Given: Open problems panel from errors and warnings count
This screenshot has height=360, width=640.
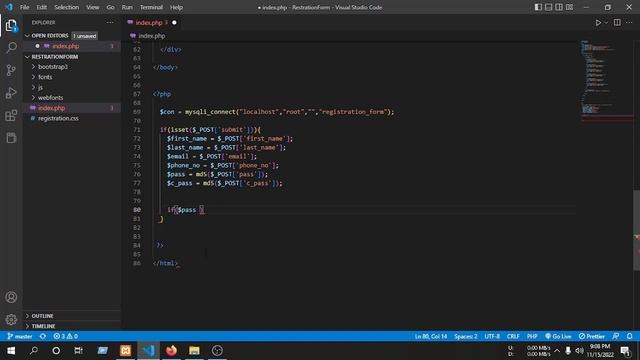Looking at the screenshot, I should (65, 336).
